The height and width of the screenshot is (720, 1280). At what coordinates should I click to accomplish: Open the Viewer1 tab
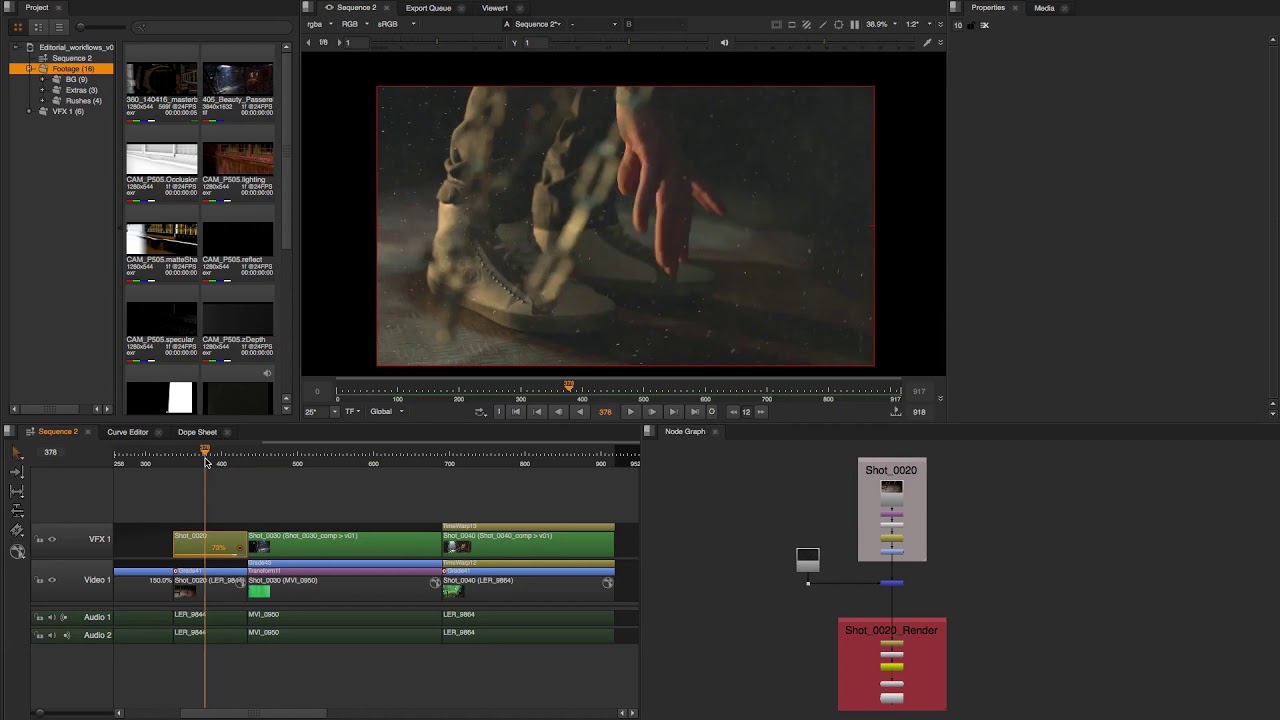click(x=495, y=8)
